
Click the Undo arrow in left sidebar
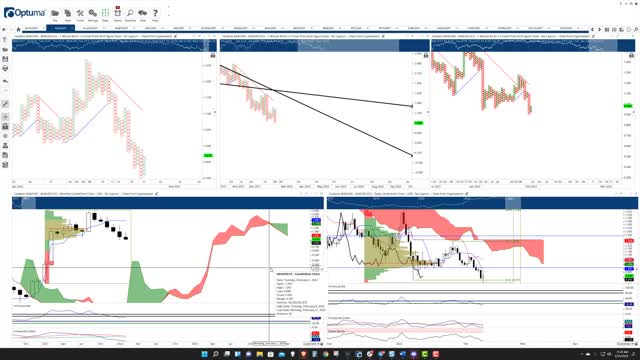pyautogui.click(x=5, y=81)
